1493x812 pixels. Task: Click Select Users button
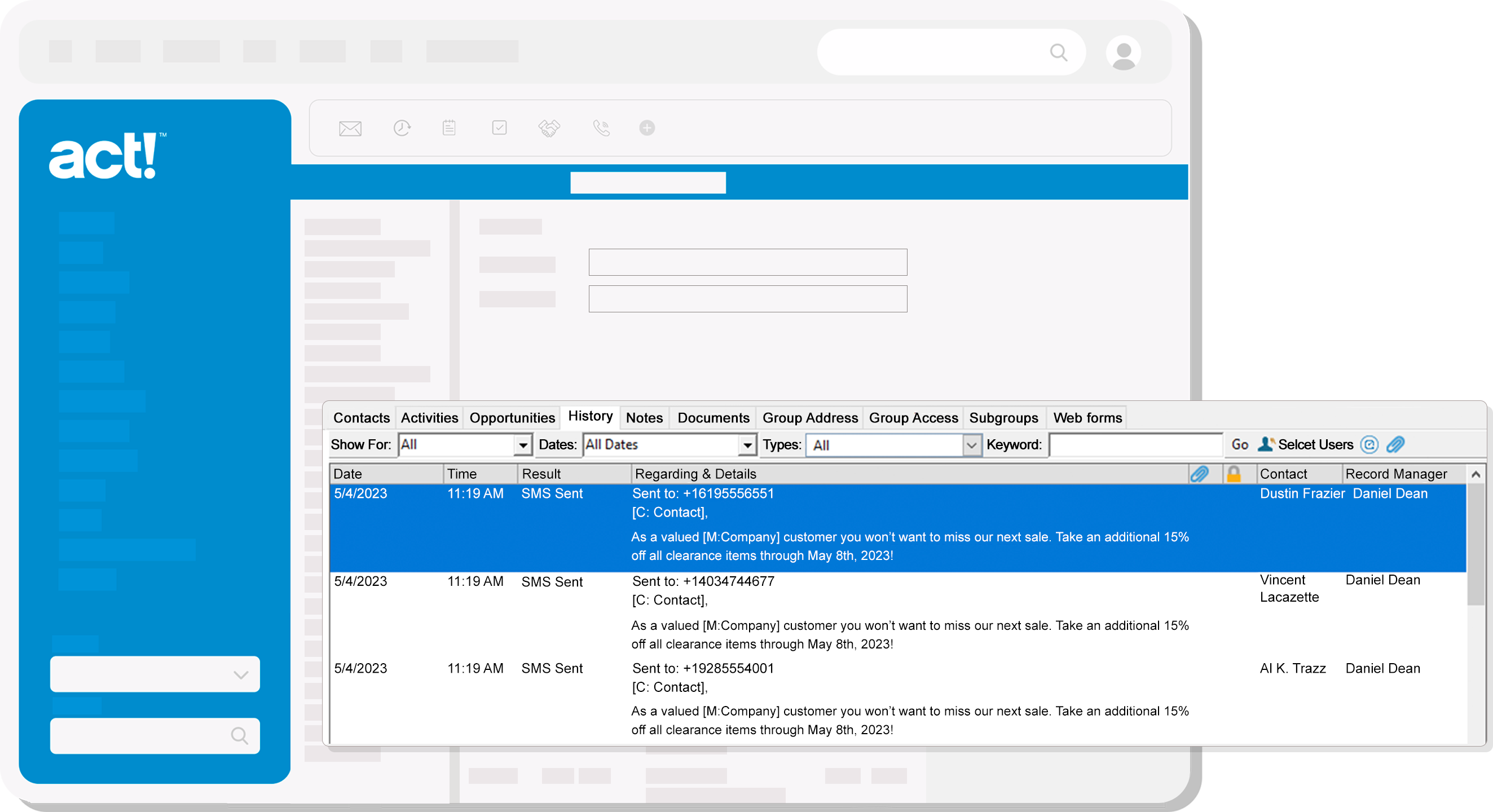coord(1310,445)
